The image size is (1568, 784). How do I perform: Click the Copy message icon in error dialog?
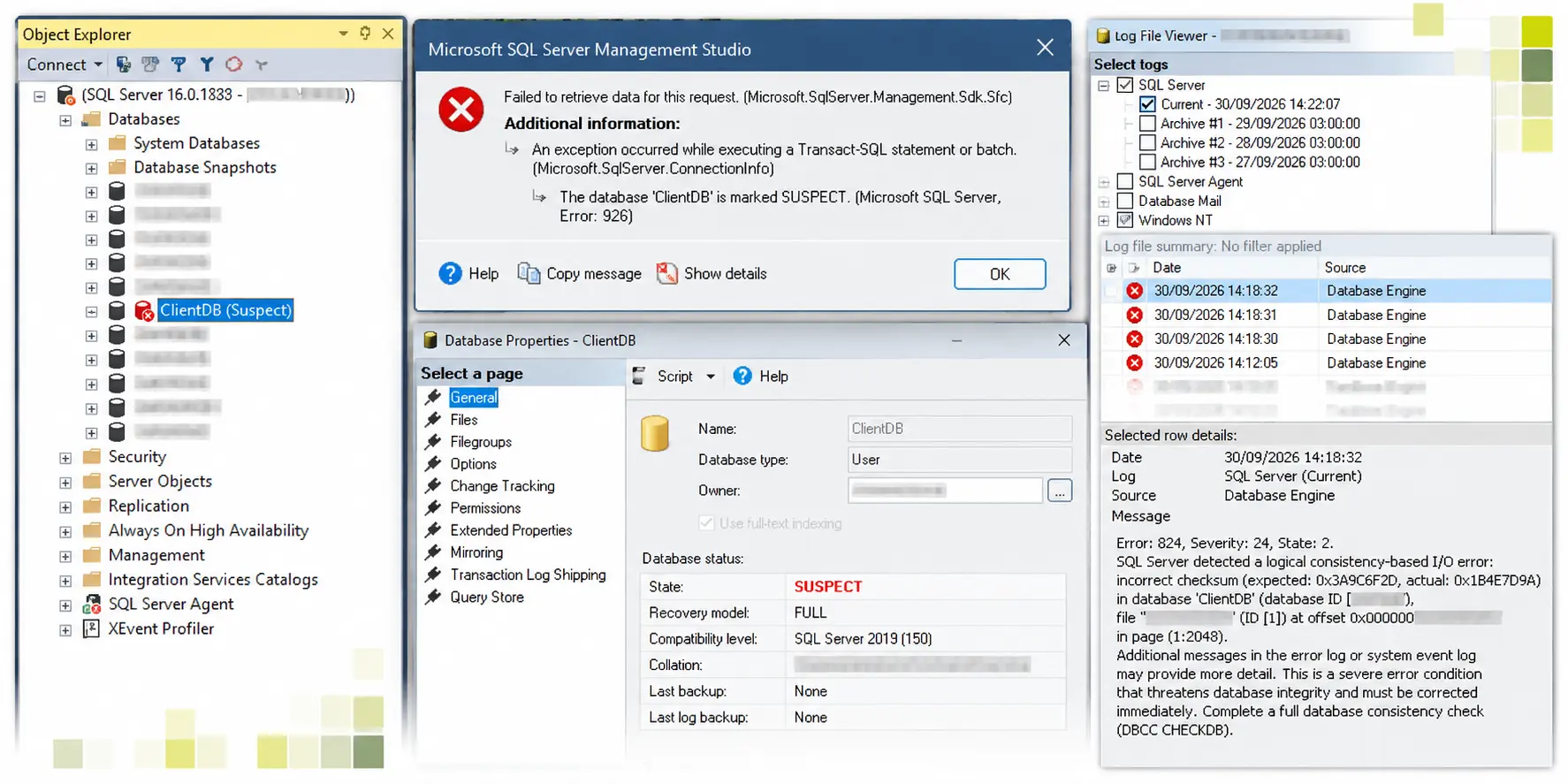point(529,274)
